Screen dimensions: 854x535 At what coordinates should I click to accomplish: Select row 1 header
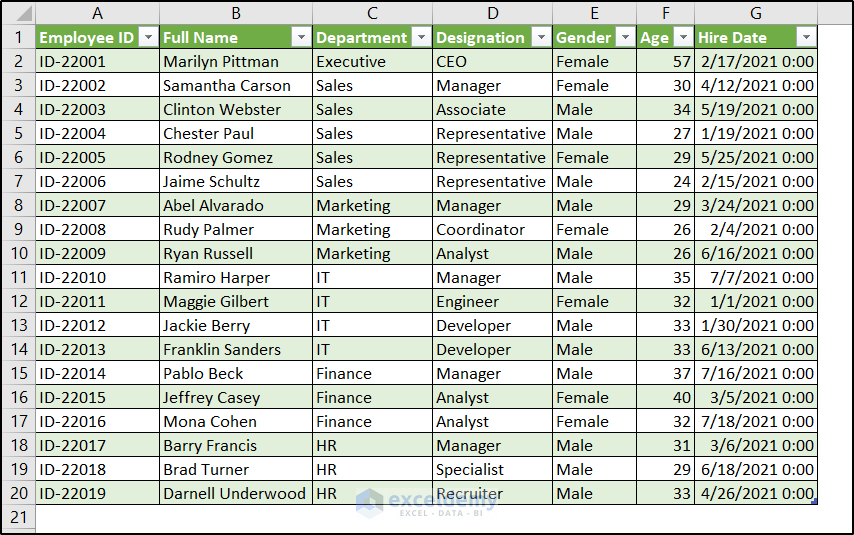[x=17, y=37]
